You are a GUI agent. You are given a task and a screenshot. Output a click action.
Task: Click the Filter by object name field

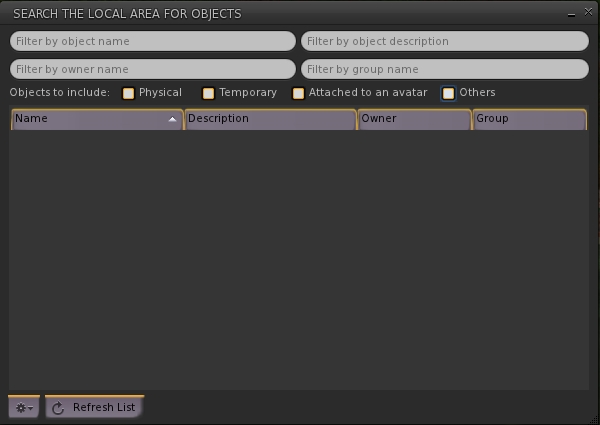point(152,41)
